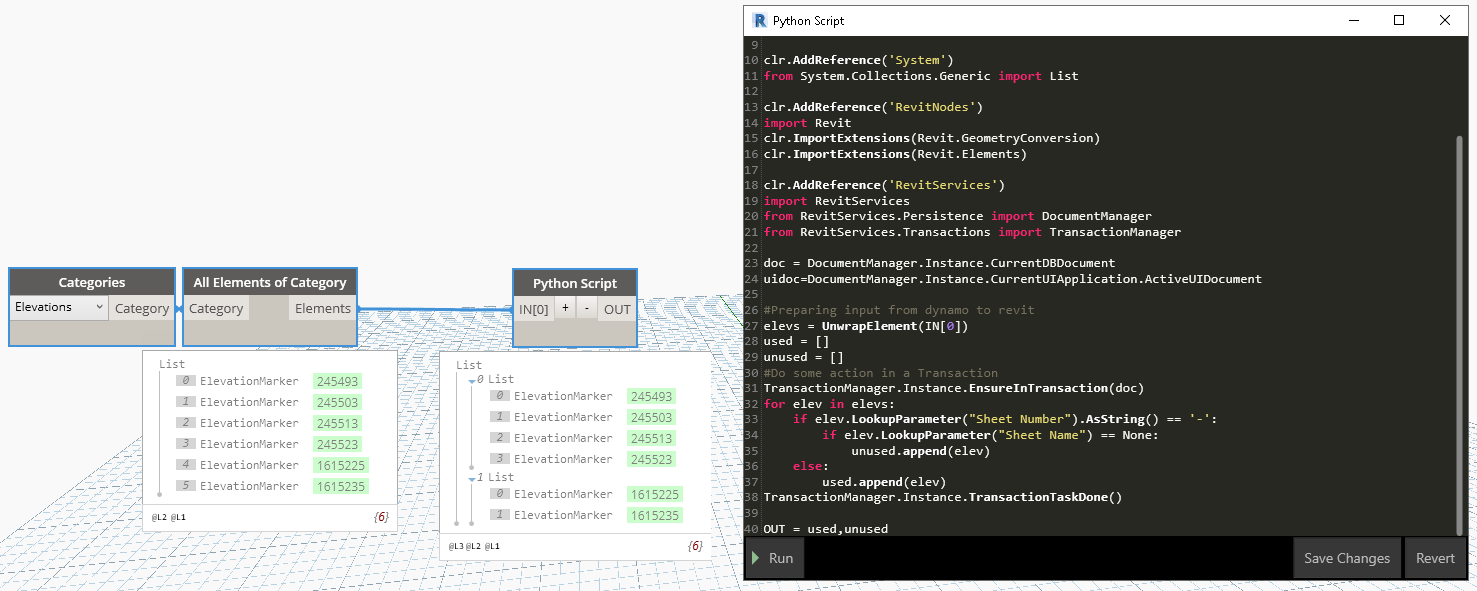
Task: Click element ID 245503 in left preview
Action: 337,402
